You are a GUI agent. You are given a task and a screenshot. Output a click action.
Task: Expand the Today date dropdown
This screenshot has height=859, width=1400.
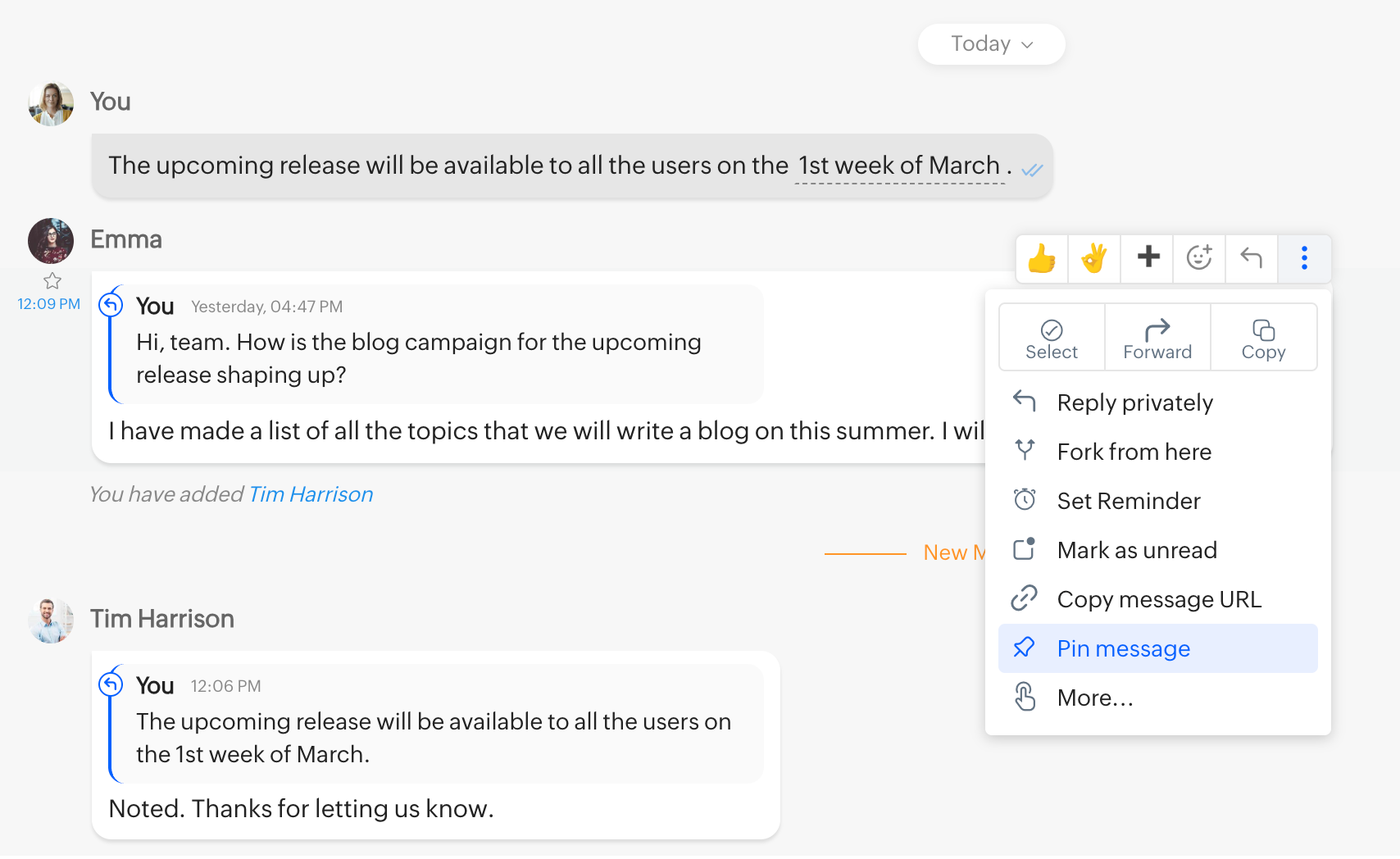pos(991,44)
